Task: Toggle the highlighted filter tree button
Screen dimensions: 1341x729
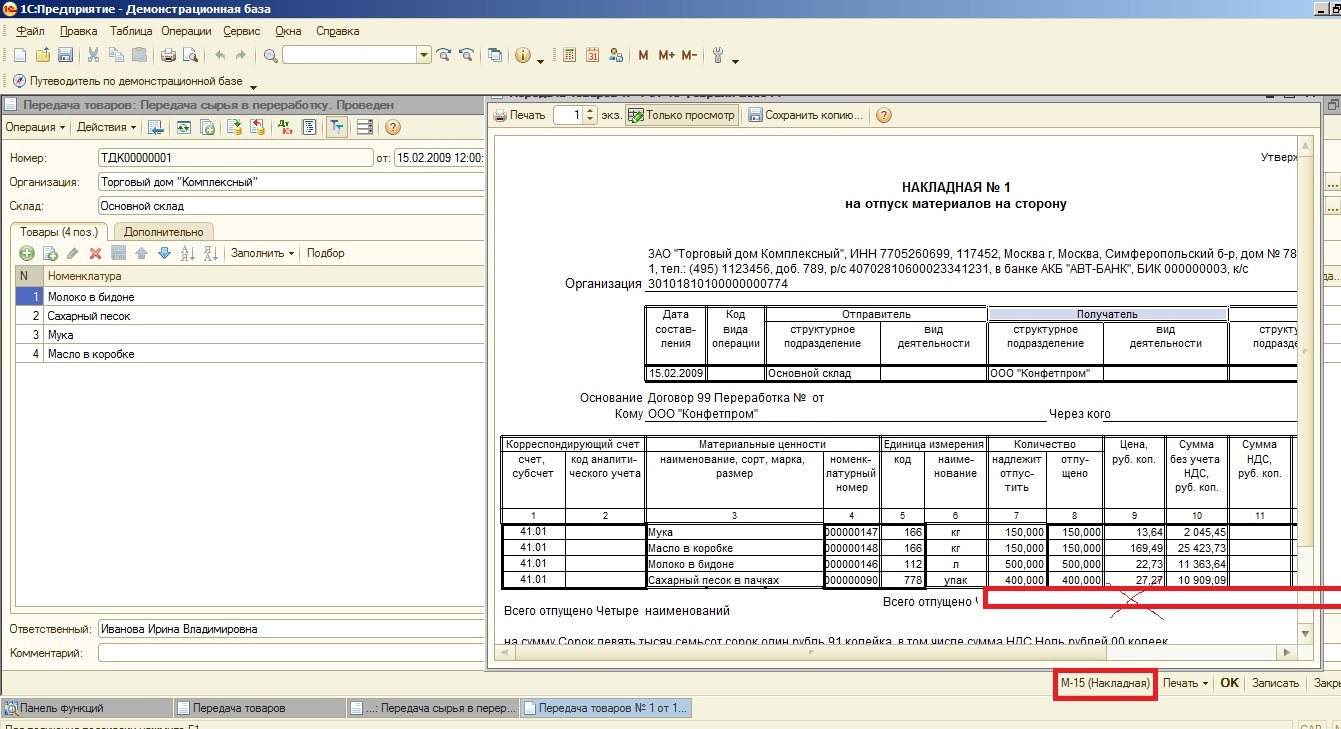Action: 336,127
